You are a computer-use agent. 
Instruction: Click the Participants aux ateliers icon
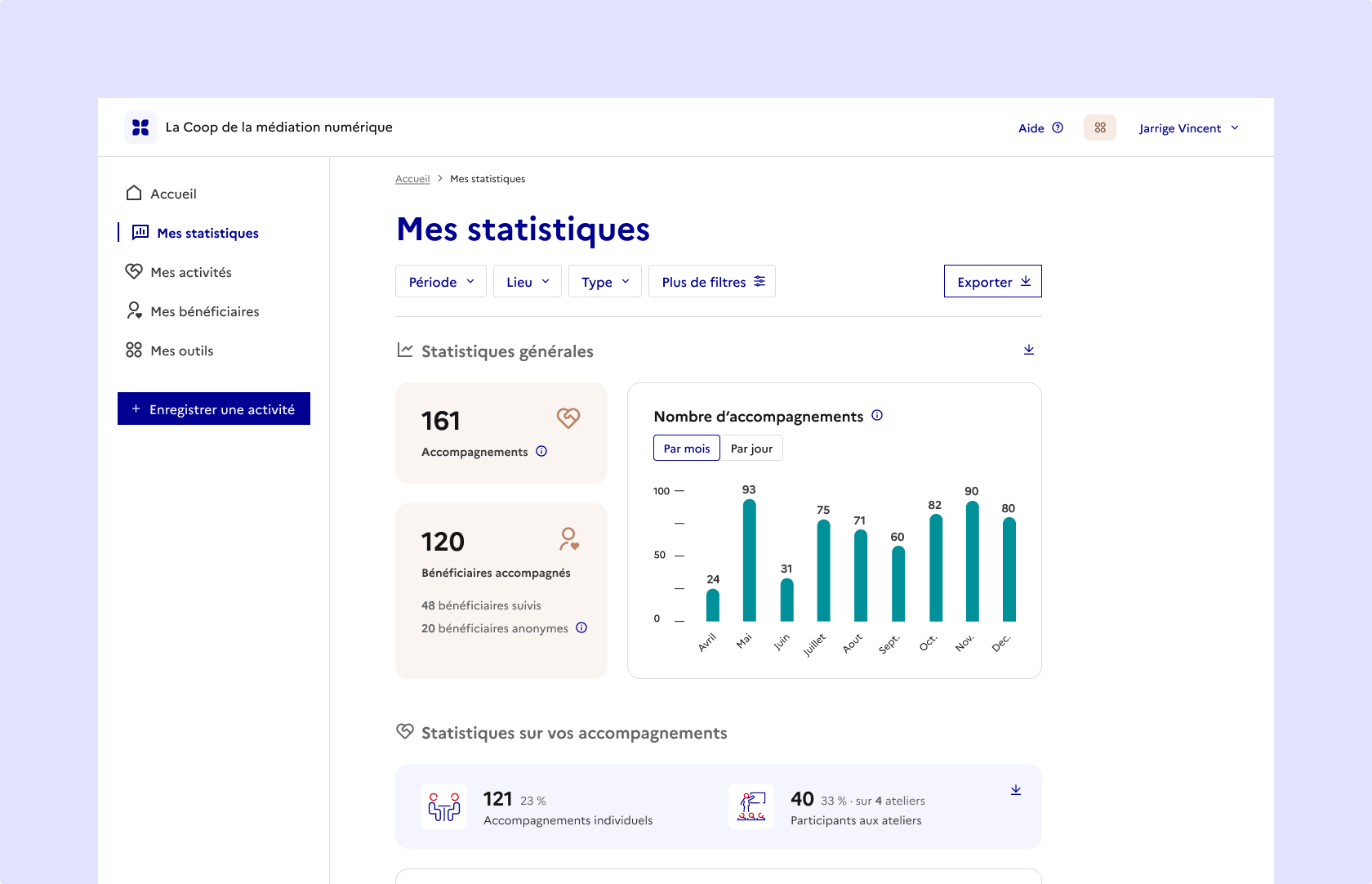point(751,806)
